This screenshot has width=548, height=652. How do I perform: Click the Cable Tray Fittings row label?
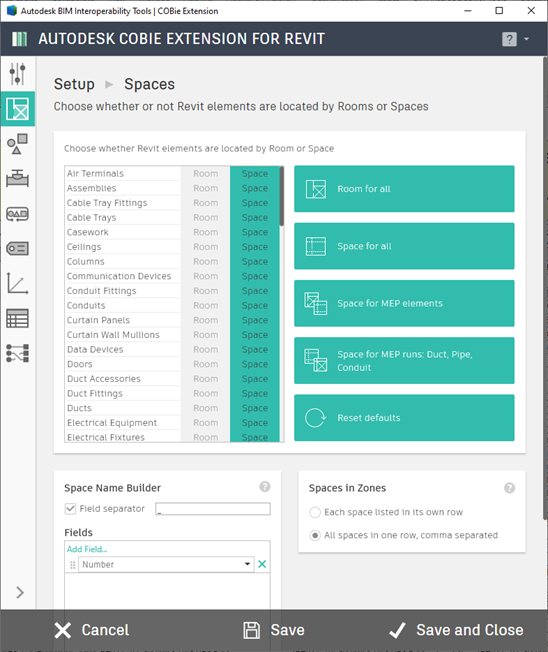(107, 203)
